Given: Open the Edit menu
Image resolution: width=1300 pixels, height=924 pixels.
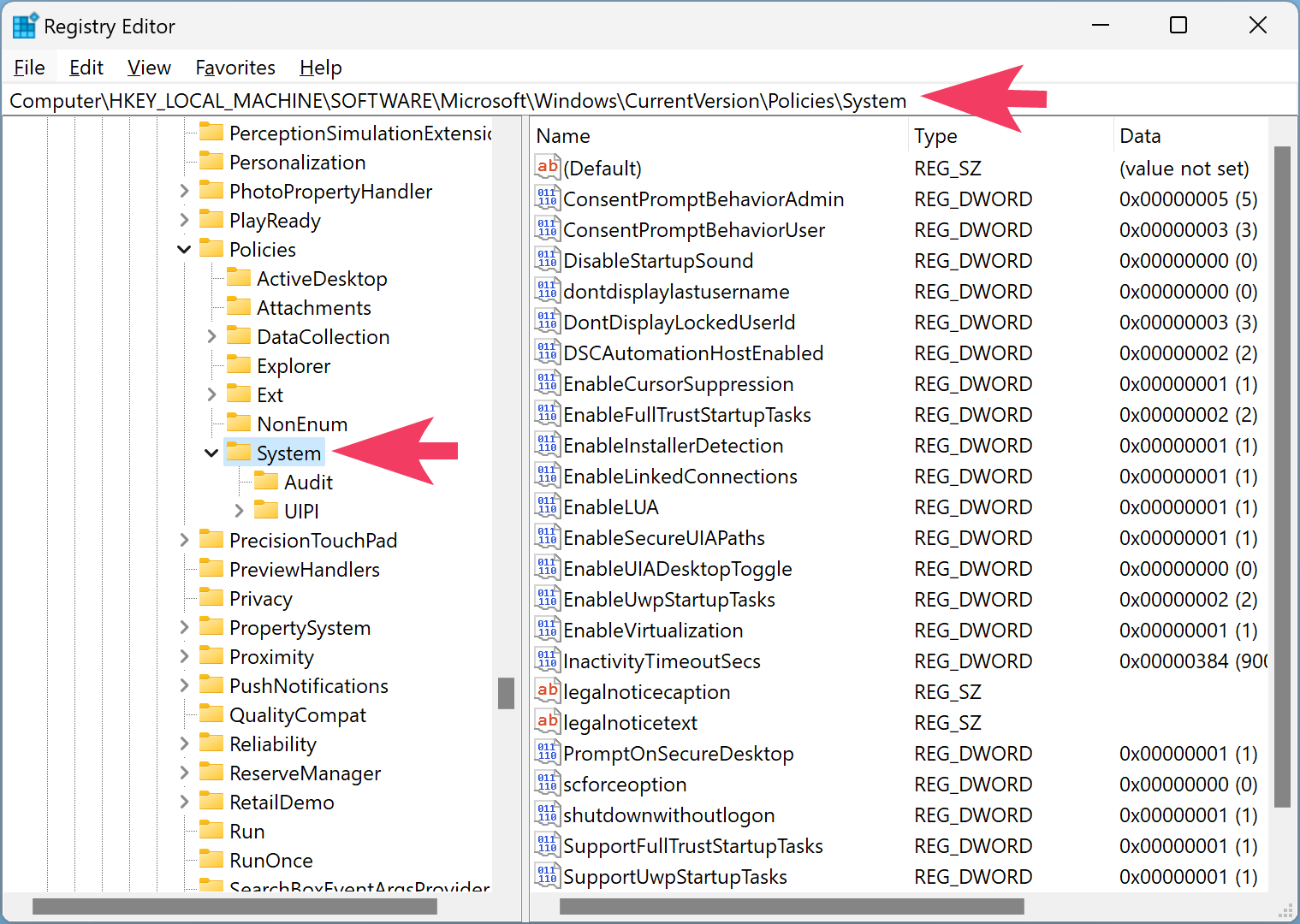Looking at the screenshot, I should point(86,68).
